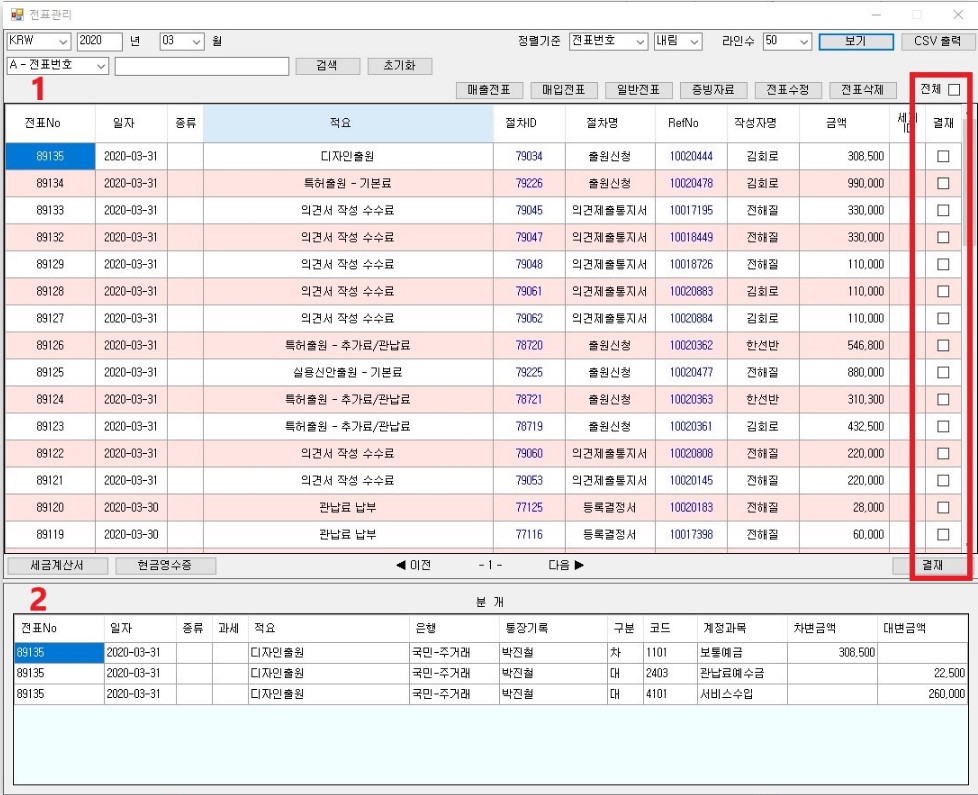Open RefNo link 10017195
The image size is (978, 795).
coord(691,210)
